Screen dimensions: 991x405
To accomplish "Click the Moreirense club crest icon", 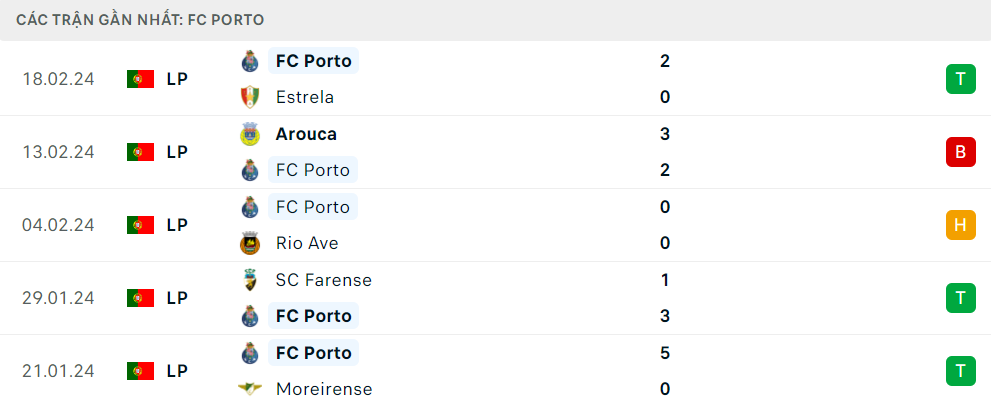I will [250, 389].
